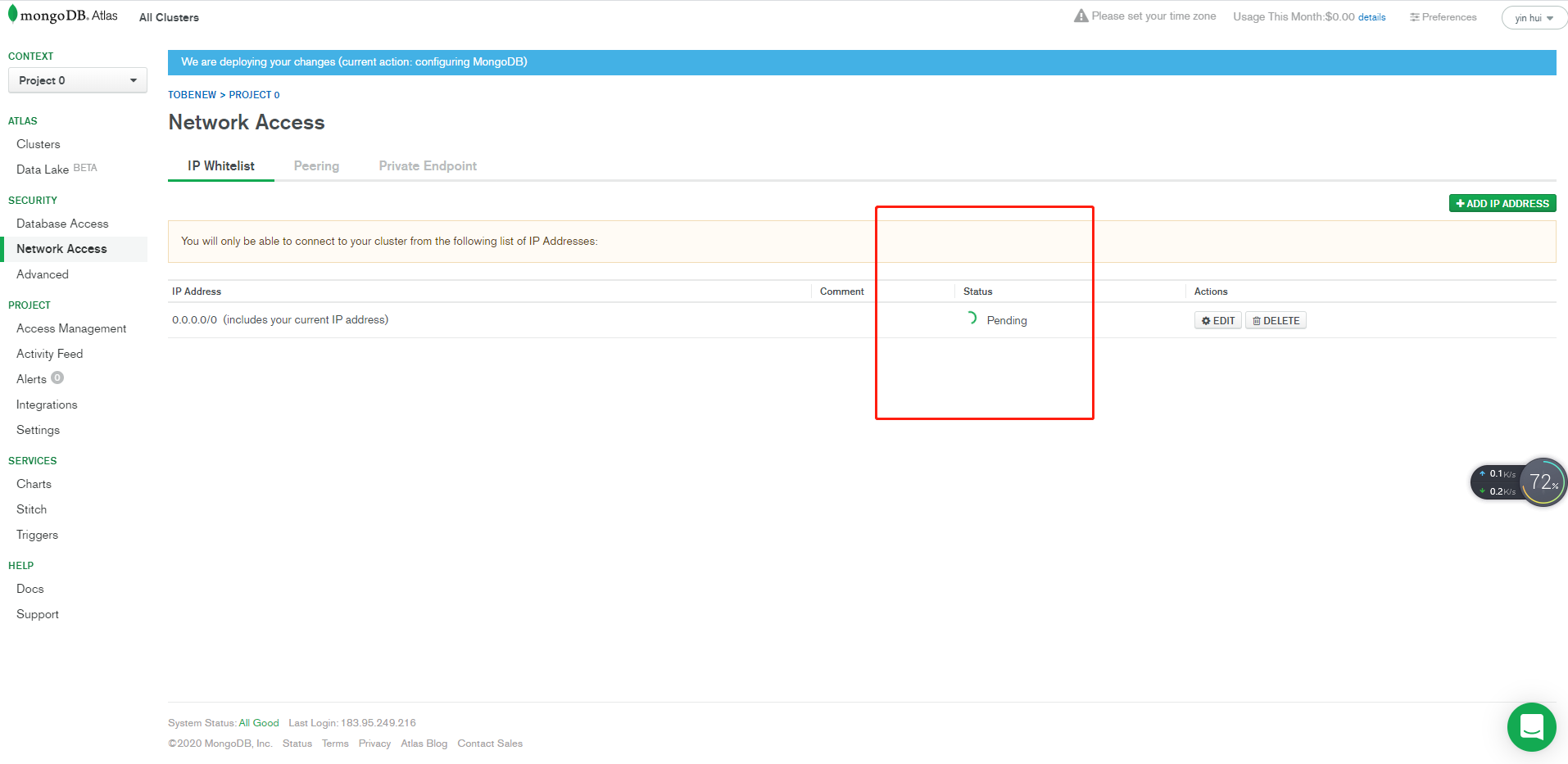The height and width of the screenshot is (764, 1568).
Task: Click the Network Access page heading
Action: [247, 123]
